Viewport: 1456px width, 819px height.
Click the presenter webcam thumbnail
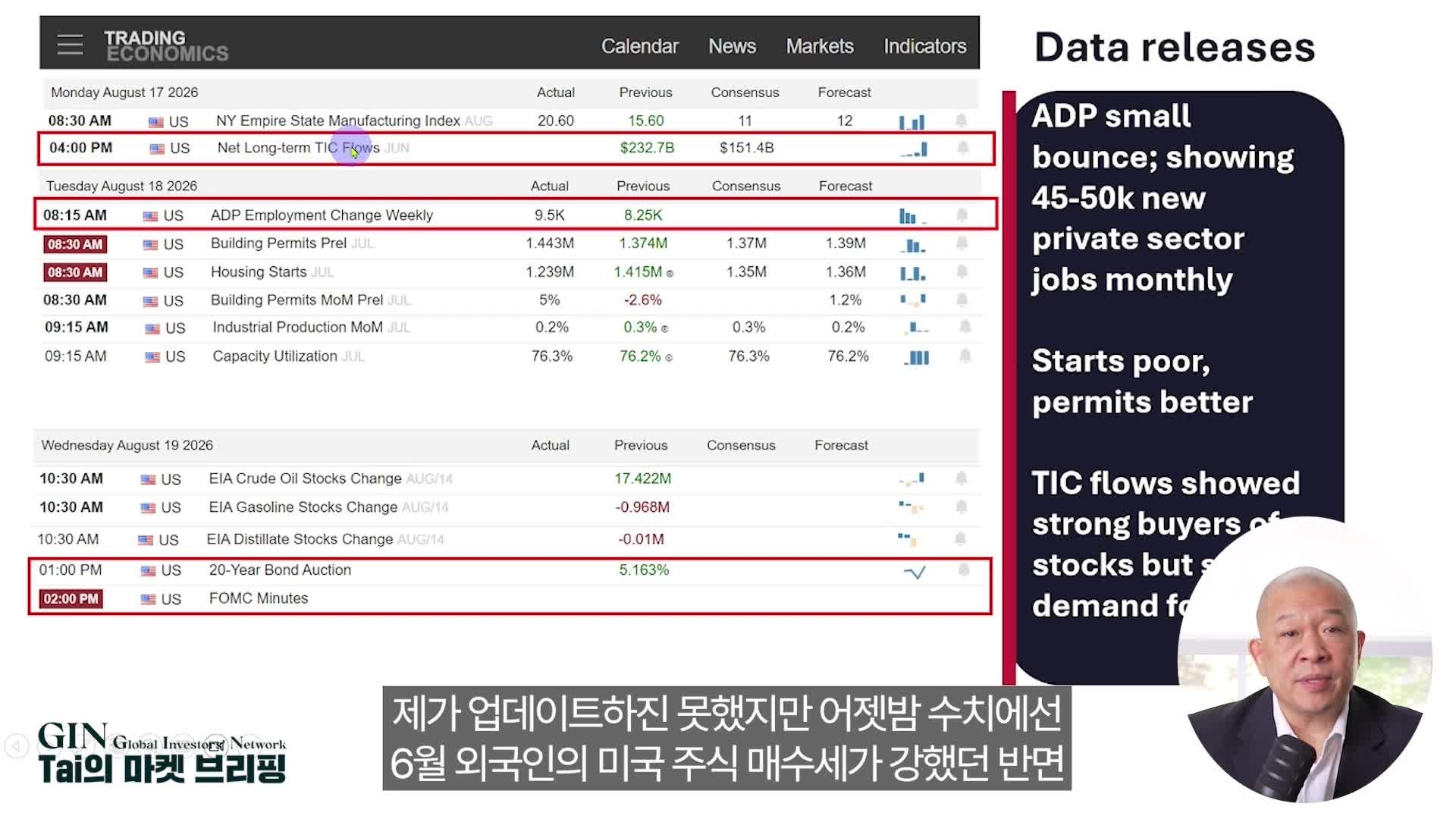(x=1304, y=660)
